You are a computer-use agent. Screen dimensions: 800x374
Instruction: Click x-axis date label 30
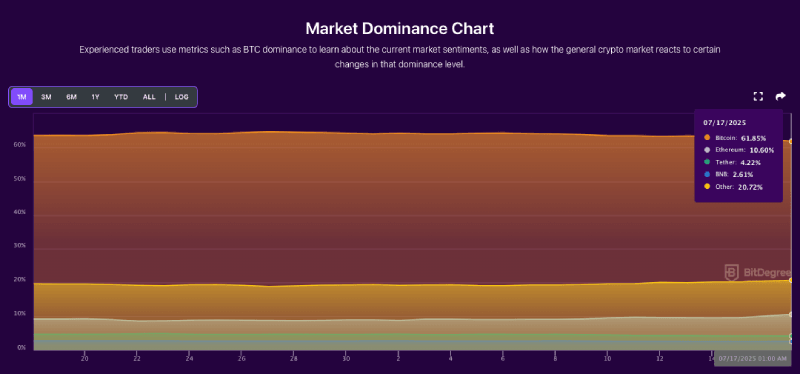(345, 358)
